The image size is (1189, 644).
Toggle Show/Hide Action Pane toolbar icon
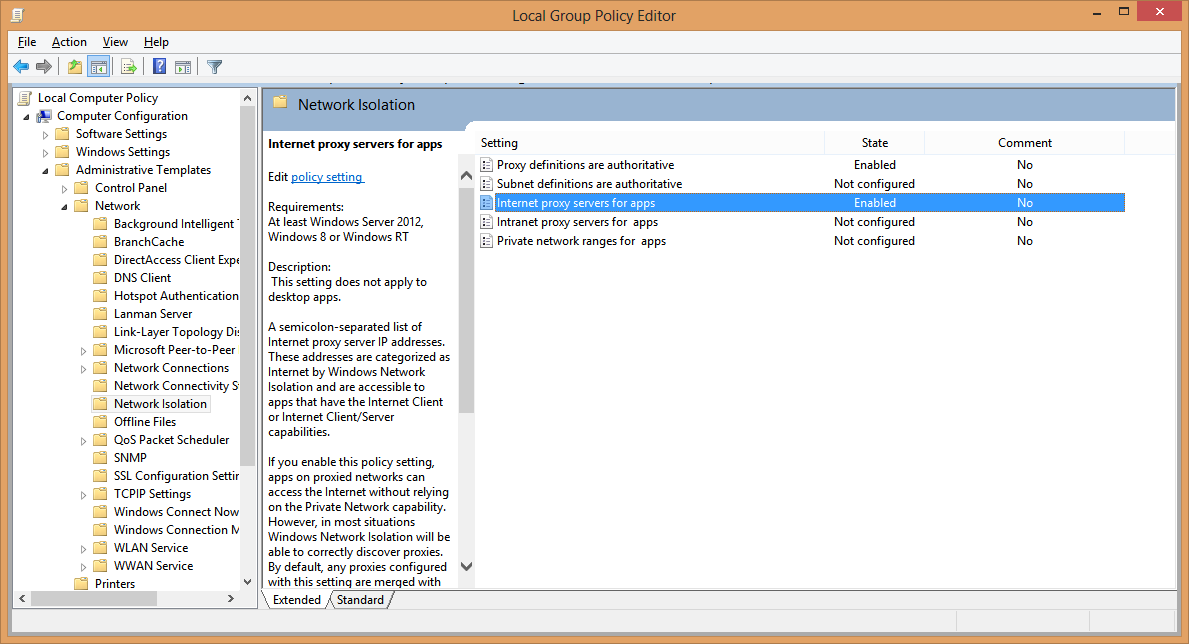click(183, 67)
